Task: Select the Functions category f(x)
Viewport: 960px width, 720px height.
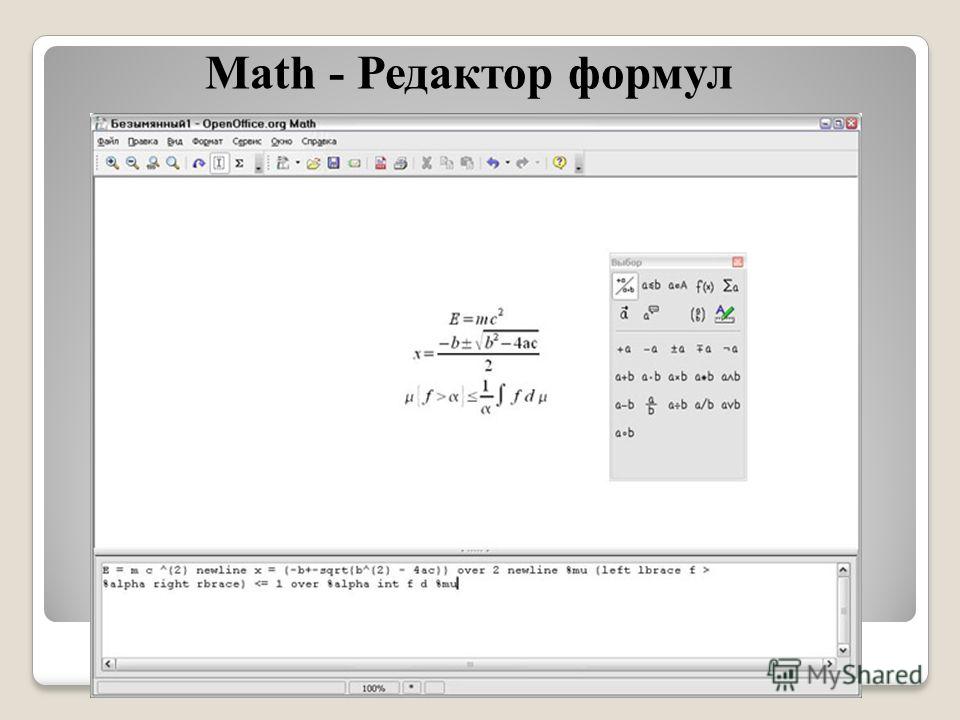Action: tap(705, 286)
